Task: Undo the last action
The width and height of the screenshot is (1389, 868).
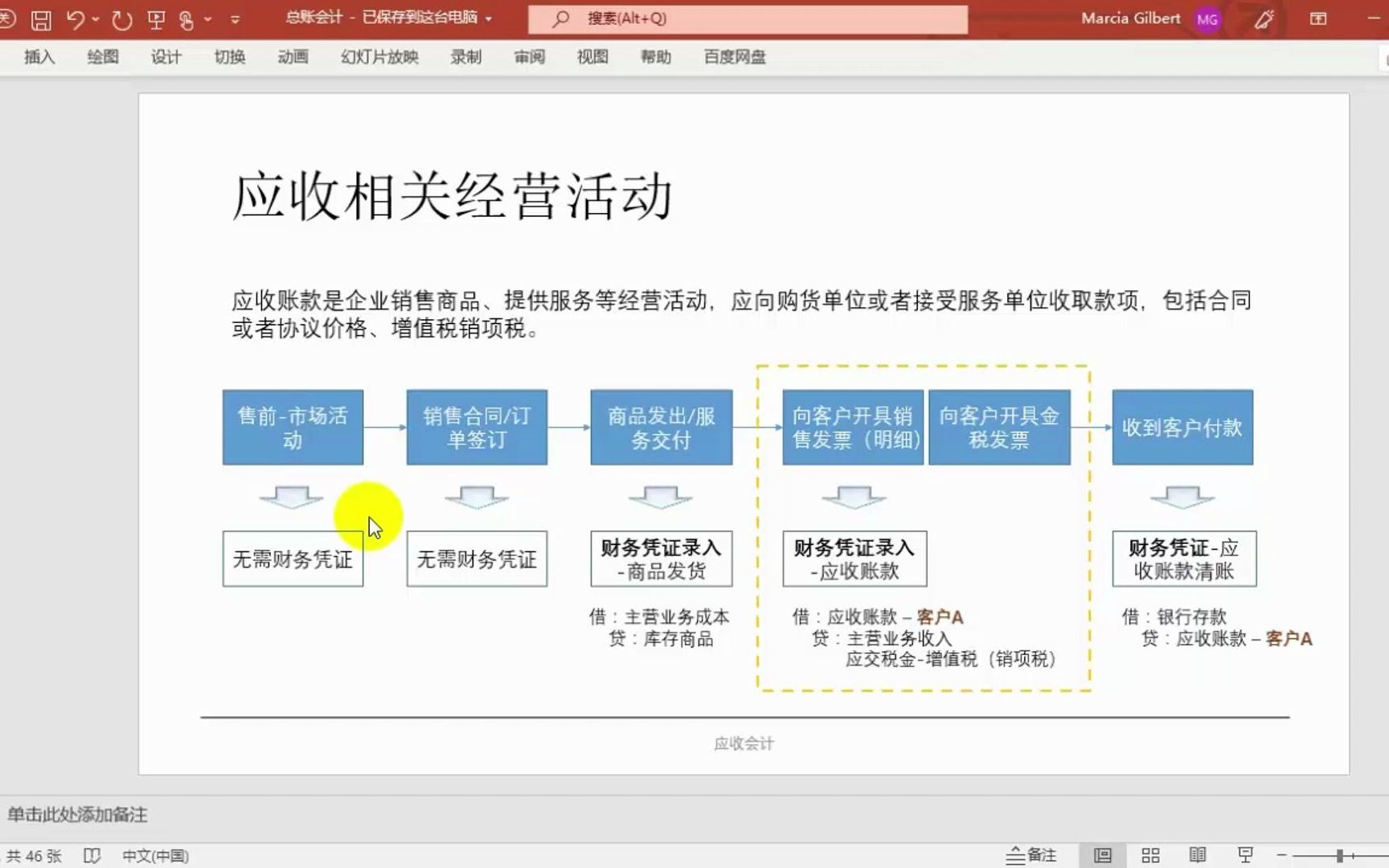Action: (x=75, y=19)
